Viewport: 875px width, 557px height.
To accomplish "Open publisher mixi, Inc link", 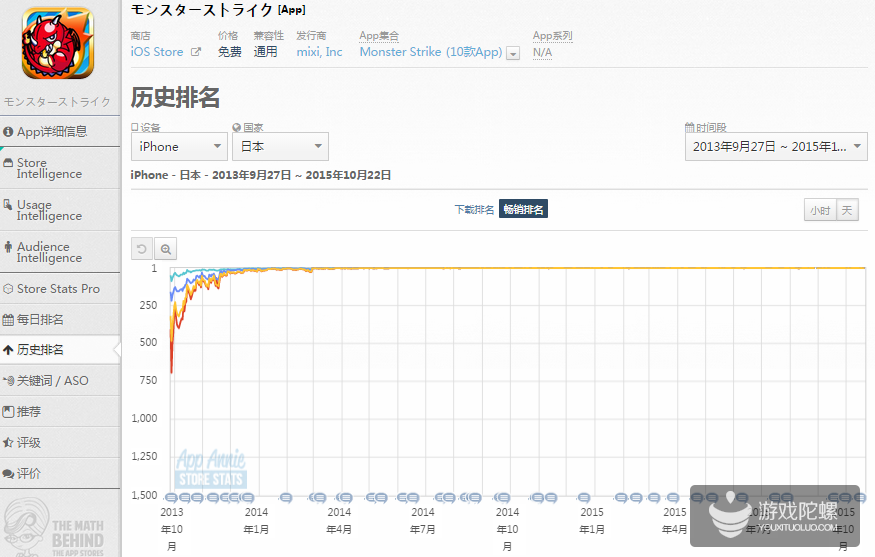I will 319,52.
